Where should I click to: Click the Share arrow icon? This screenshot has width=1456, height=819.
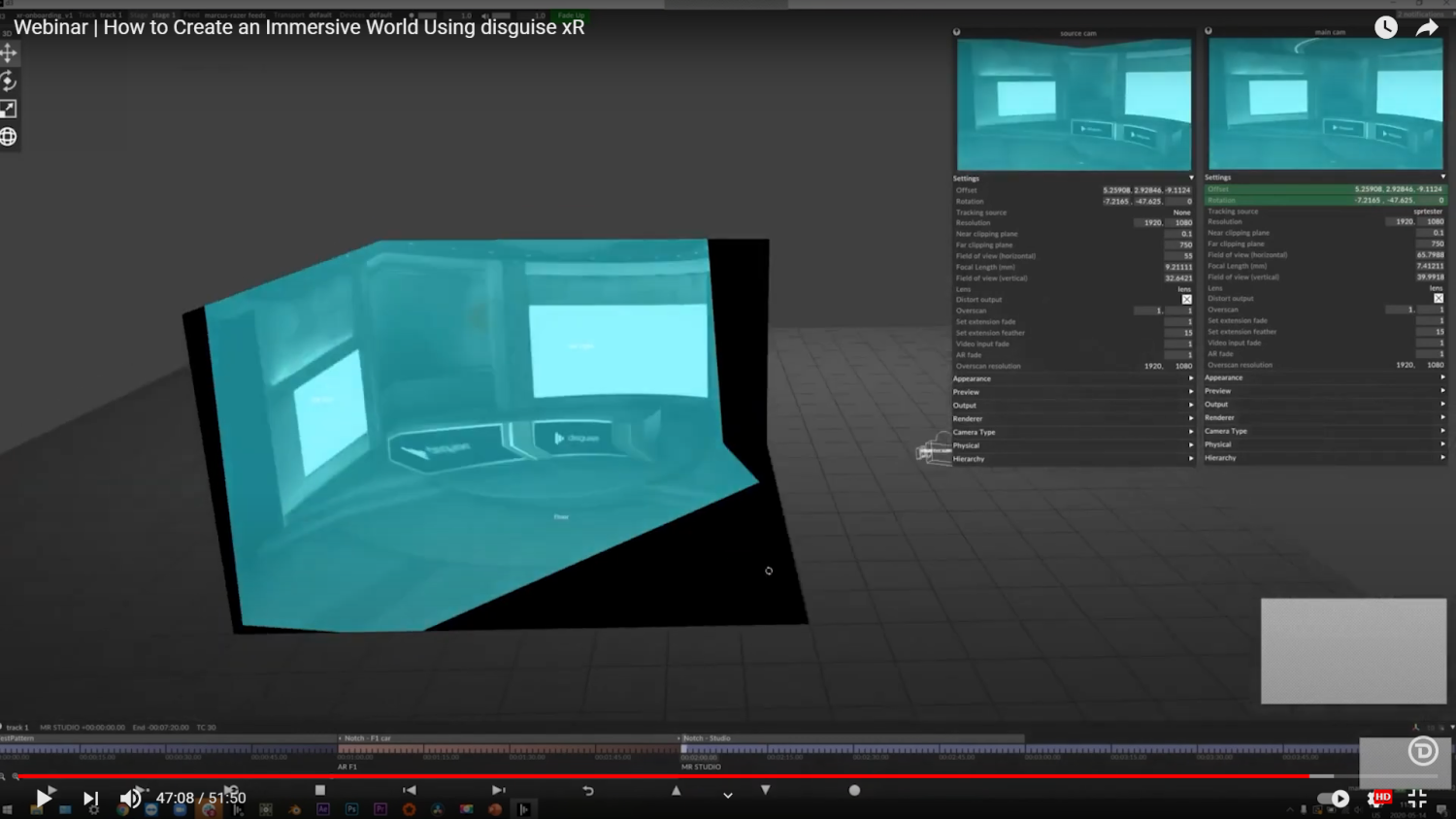pos(1426,27)
